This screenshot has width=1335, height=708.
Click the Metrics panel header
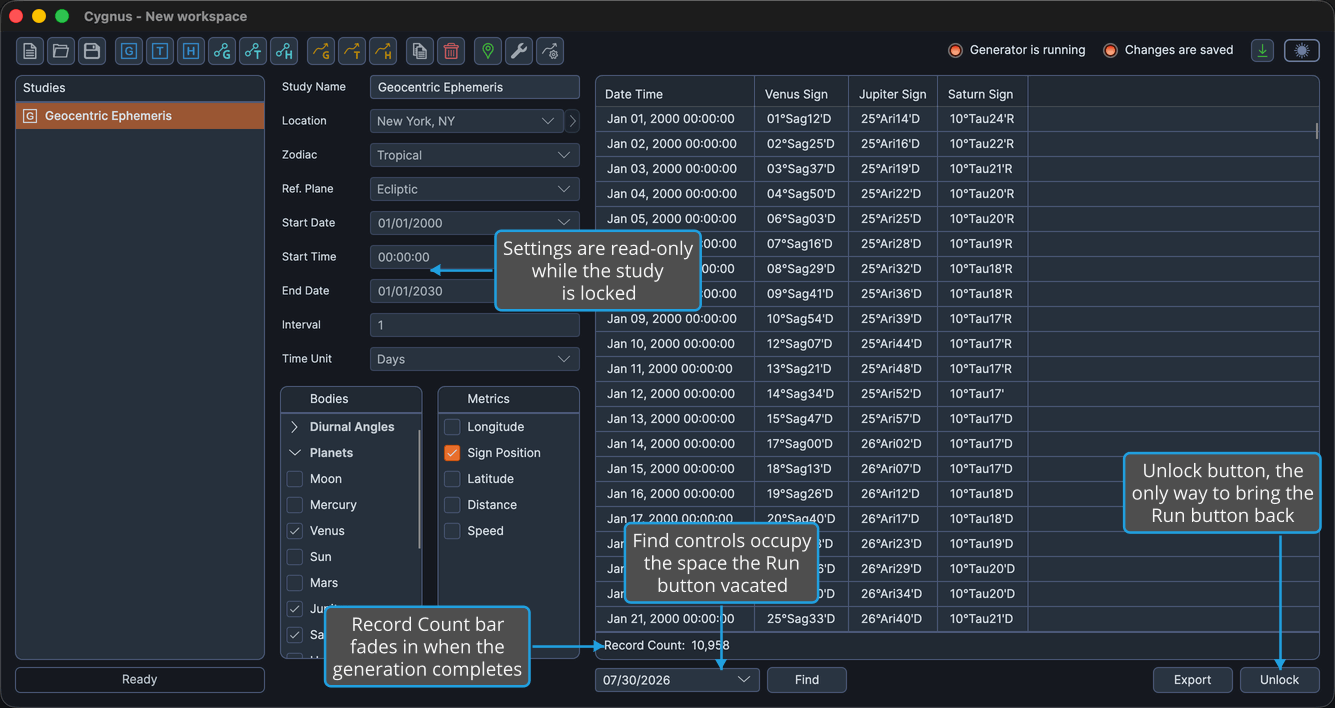pos(509,399)
